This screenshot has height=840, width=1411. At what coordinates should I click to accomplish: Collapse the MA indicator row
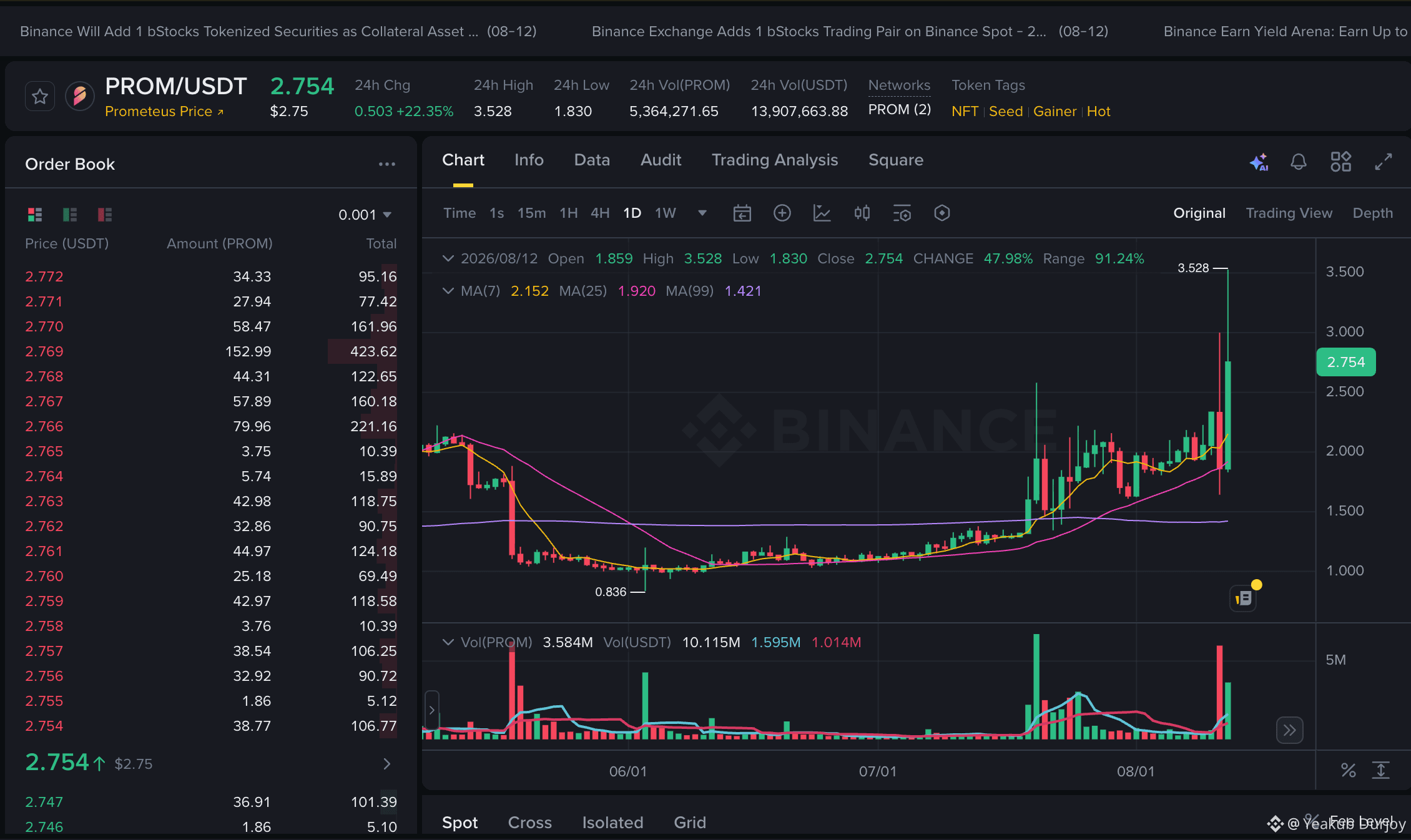448,291
